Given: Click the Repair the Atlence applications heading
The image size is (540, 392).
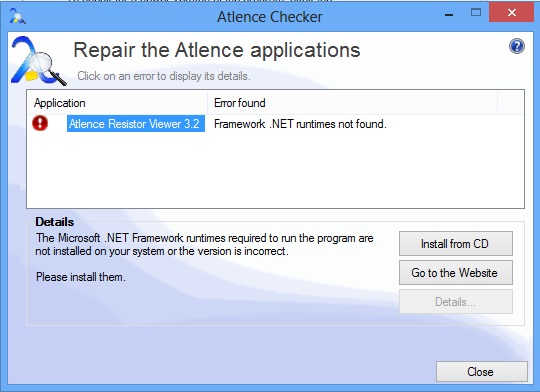Looking at the screenshot, I should point(217,50).
